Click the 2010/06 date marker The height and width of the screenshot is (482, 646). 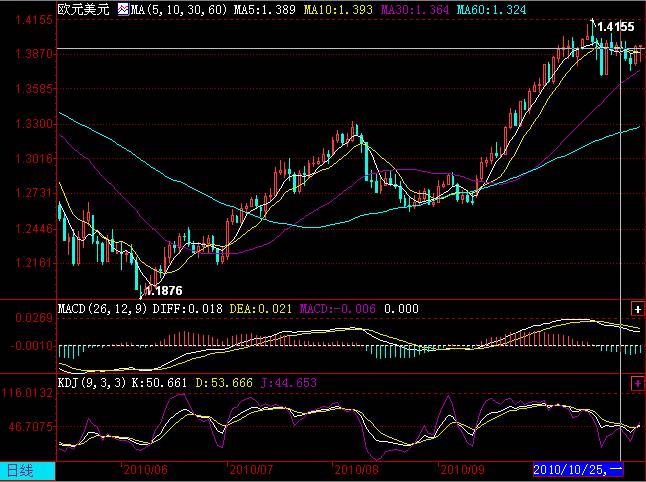(145, 470)
